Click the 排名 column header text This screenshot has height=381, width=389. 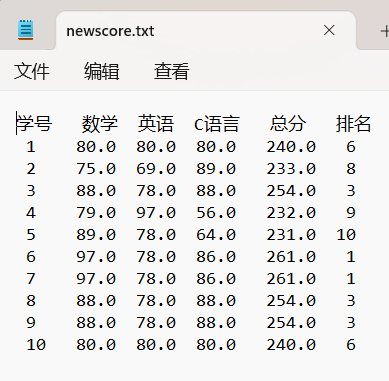[x=353, y=124]
